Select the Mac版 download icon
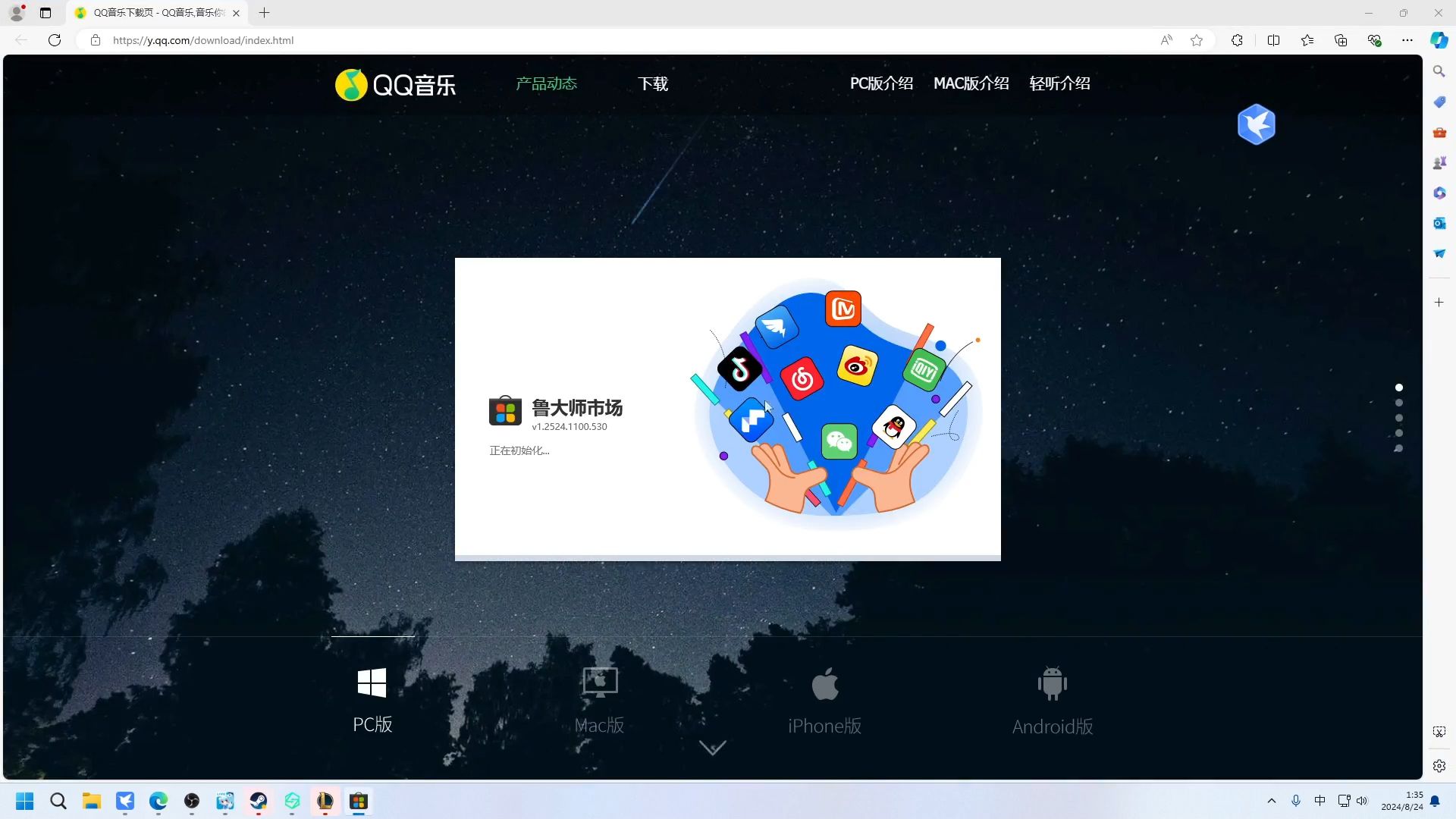 (600, 682)
